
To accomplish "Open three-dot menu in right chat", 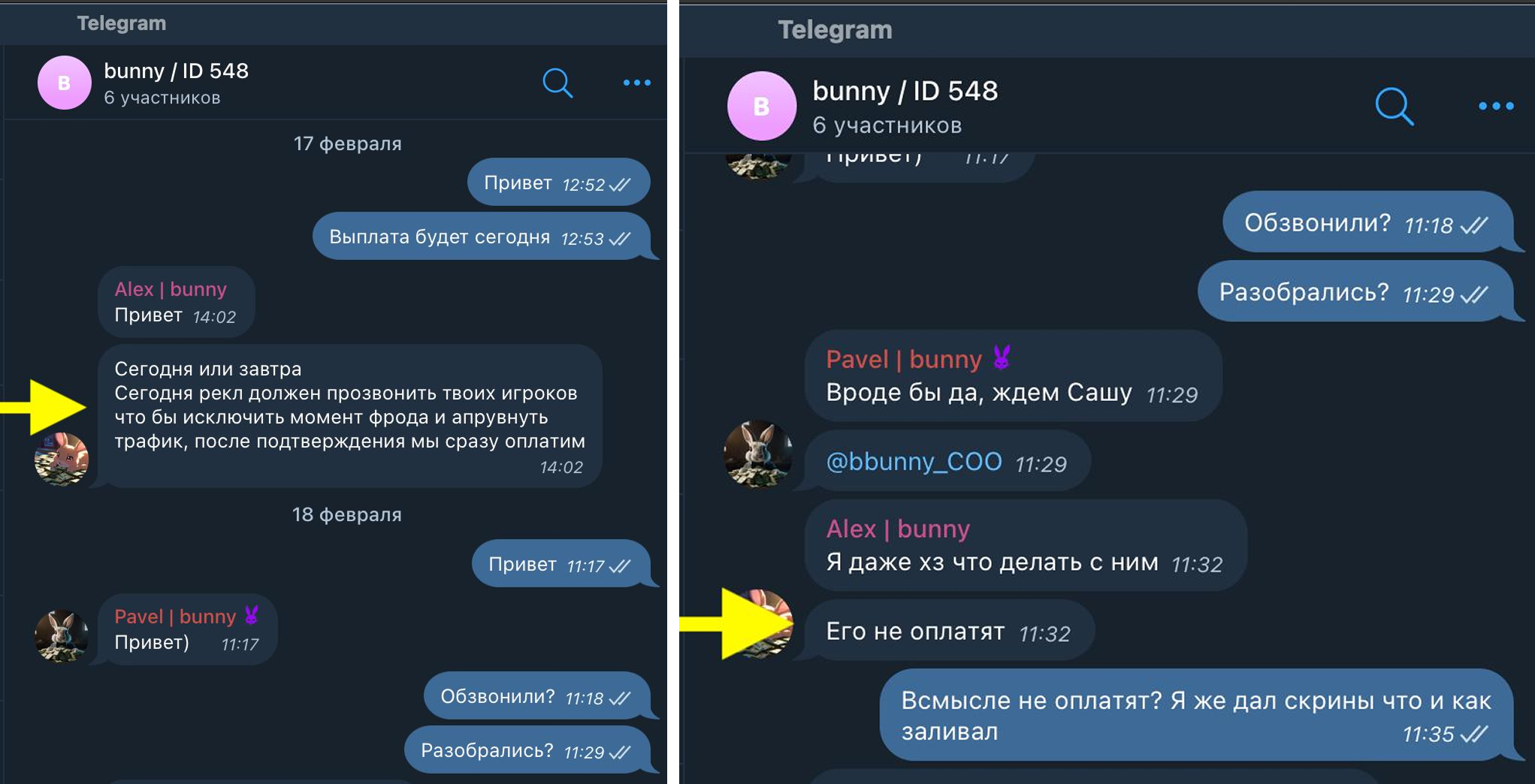I will click(x=1496, y=106).
